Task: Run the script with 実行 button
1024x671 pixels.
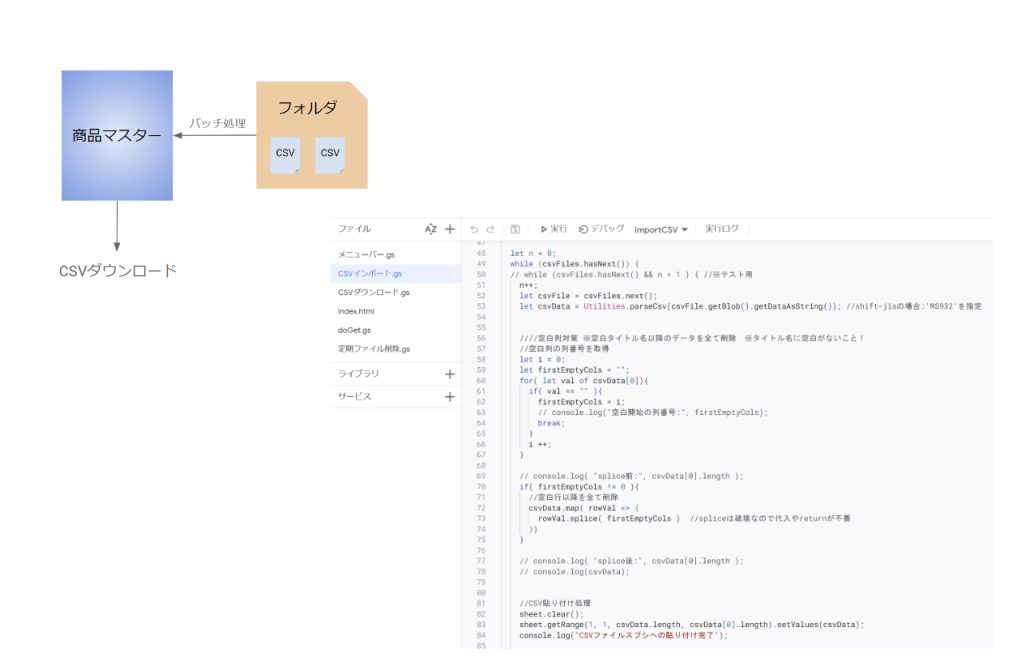Action: click(x=554, y=229)
